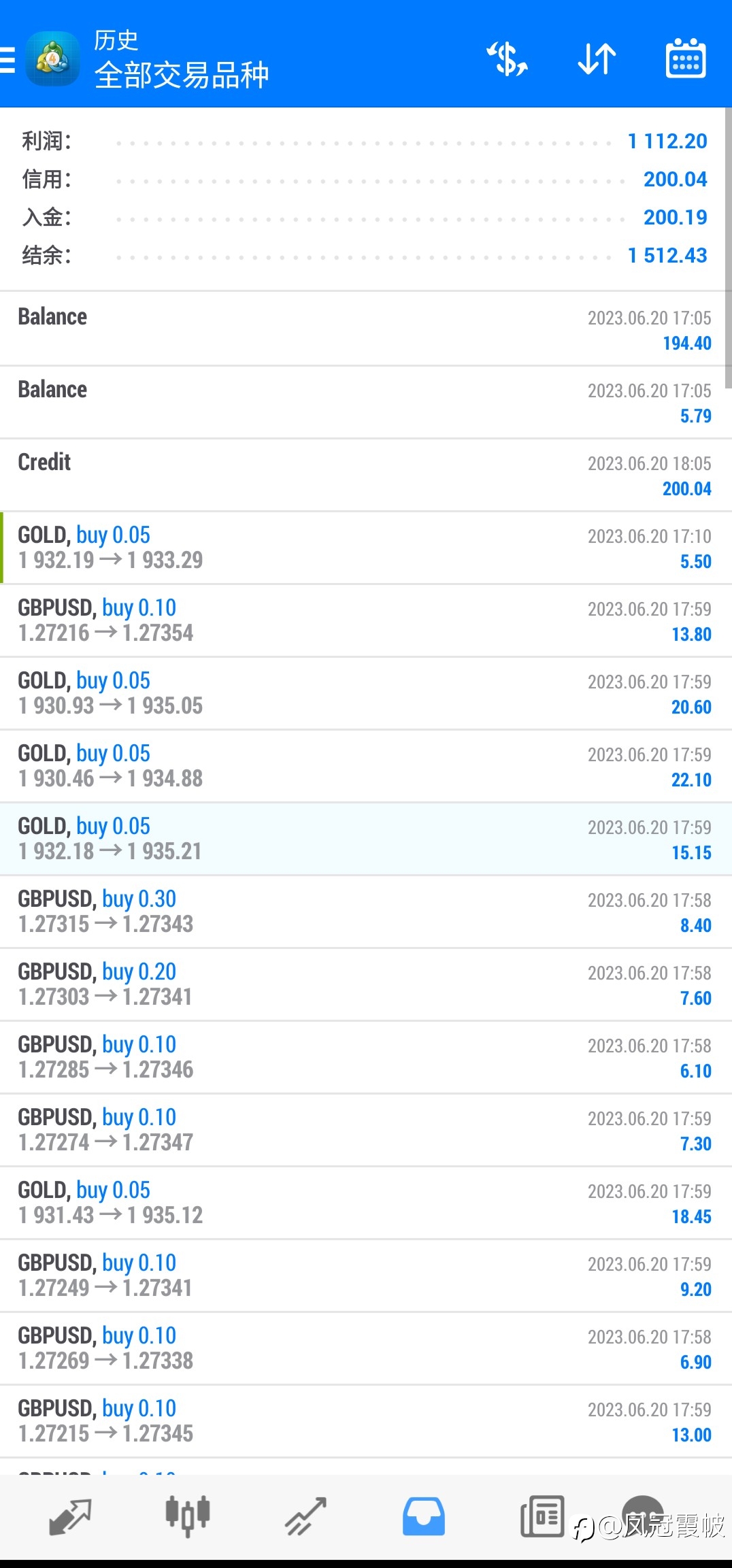Tap the 利润 profit summary value

tap(667, 141)
